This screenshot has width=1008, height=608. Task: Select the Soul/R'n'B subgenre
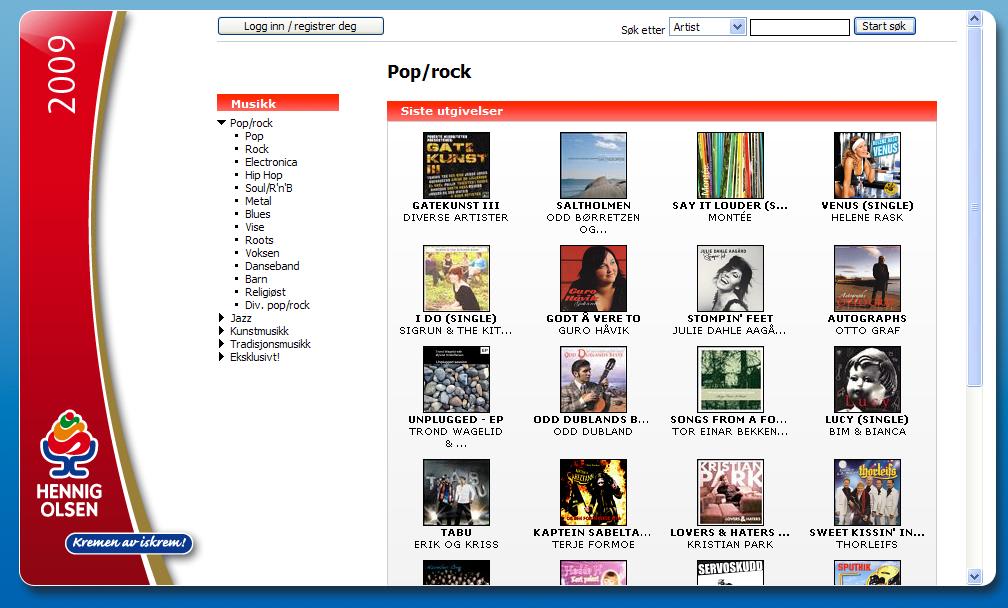(x=269, y=188)
